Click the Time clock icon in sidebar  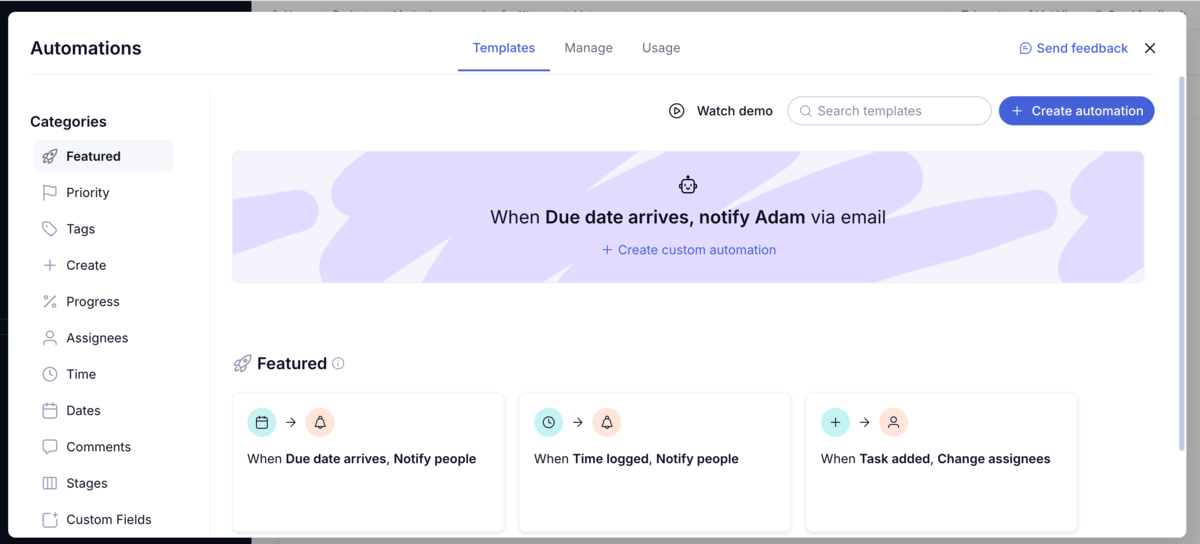(50, 374)
